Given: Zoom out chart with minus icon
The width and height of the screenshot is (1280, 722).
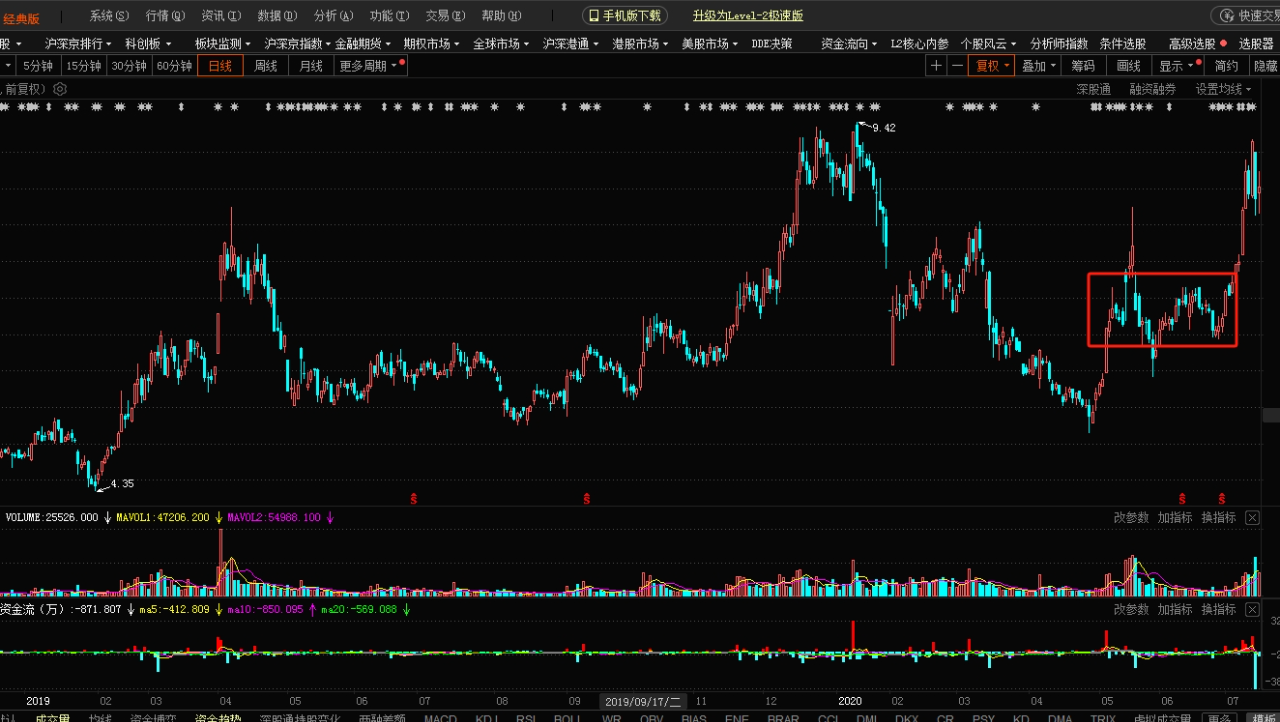Looking at the screenshot, I should (x=957, y=66).
